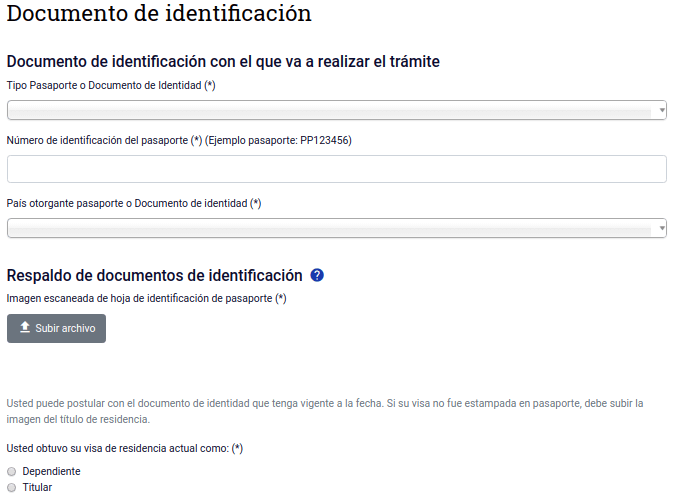Select the Dependiente radio option
Screen dimensions: 674x502
pos(12,471)
